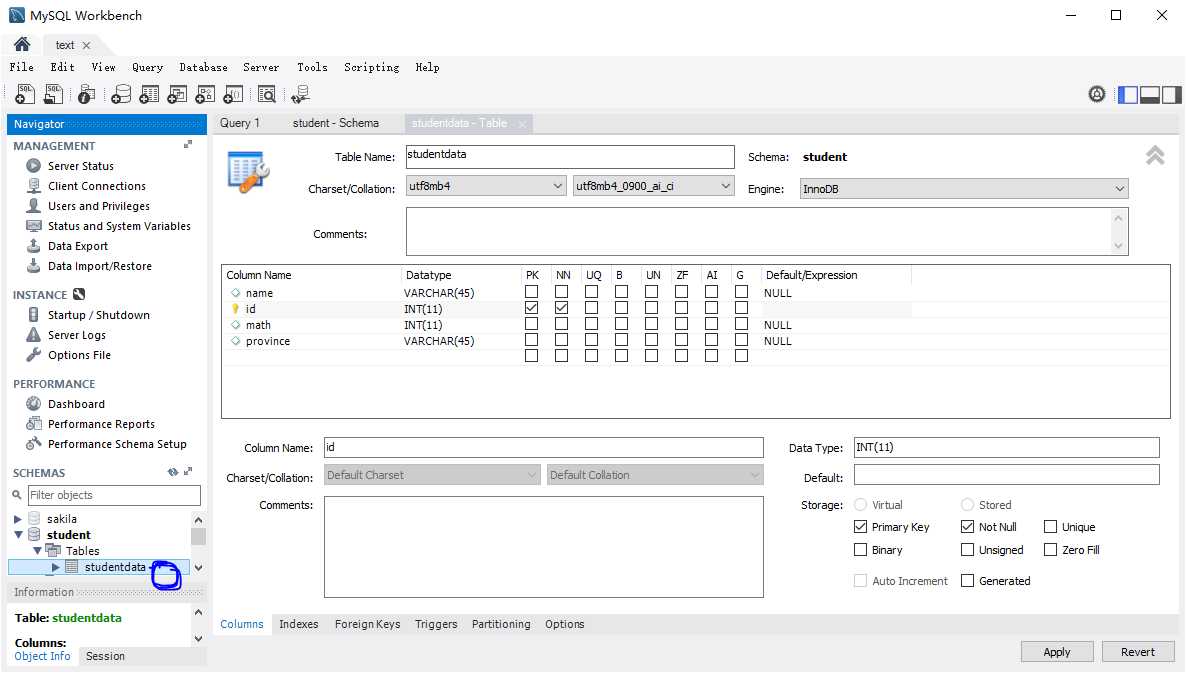
Task: Uncheck Primary Key in column details
Action: (x=860, y=526)
